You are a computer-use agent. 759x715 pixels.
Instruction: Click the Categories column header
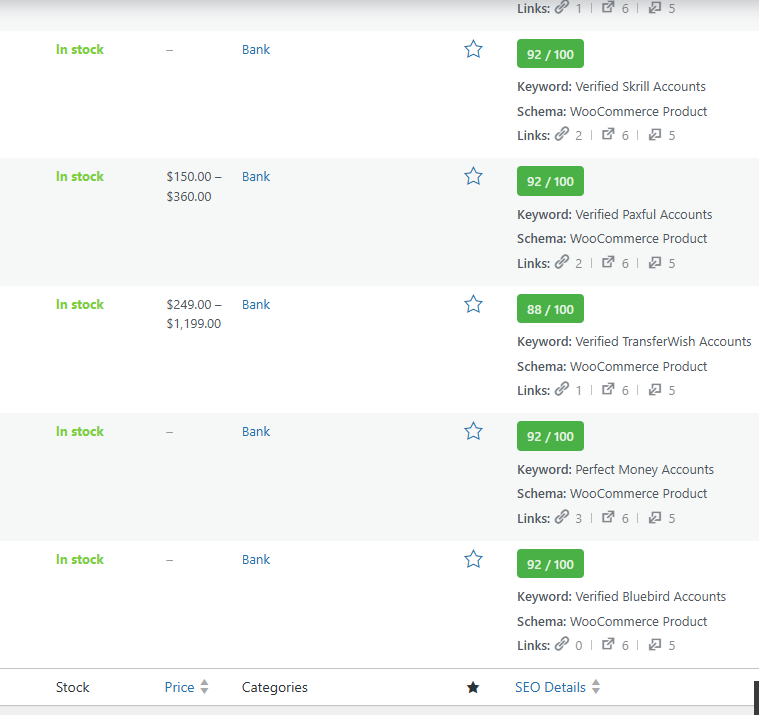(274, 687)
